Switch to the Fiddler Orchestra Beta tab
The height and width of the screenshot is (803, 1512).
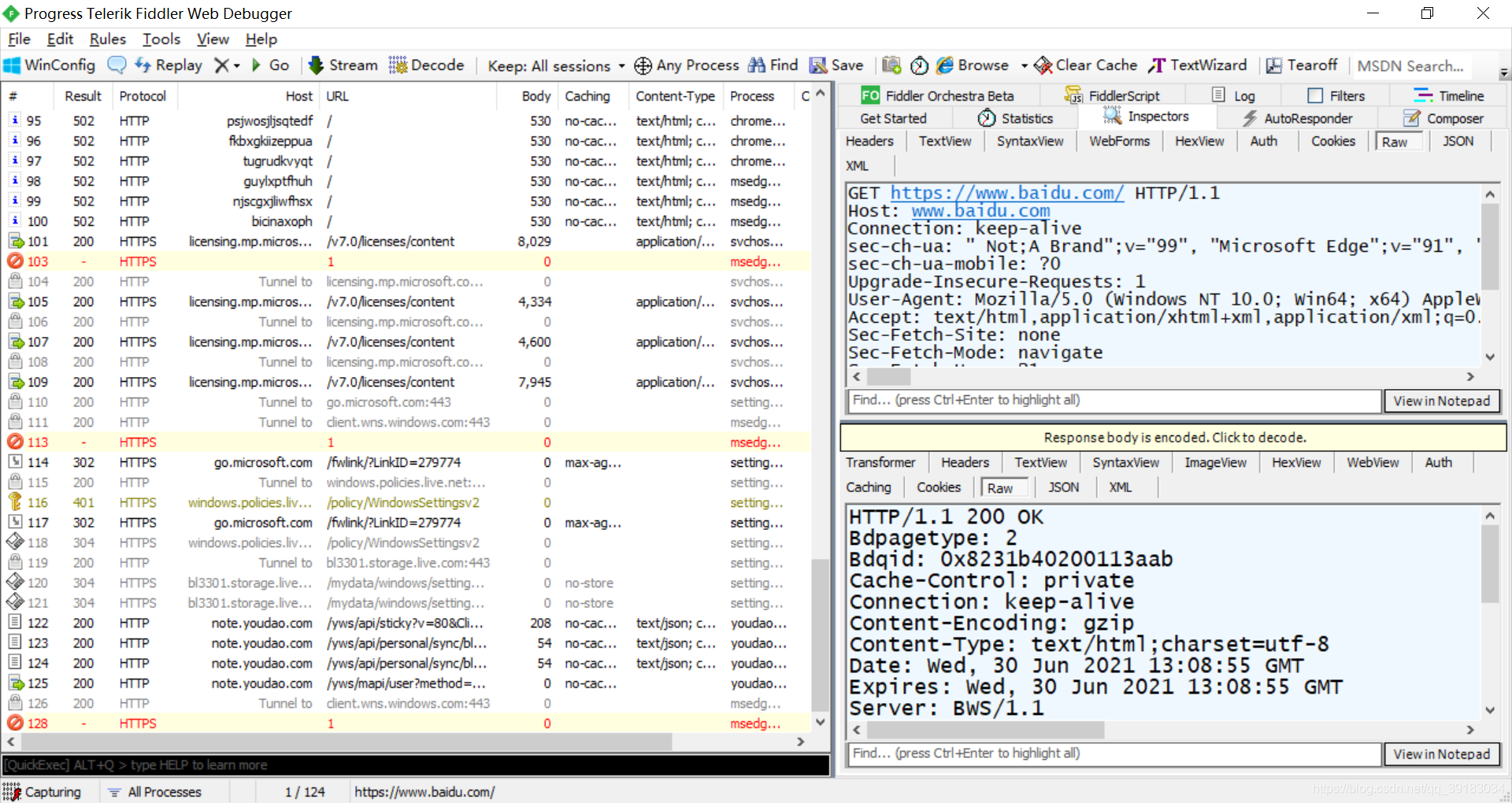(x=937, y=96)
